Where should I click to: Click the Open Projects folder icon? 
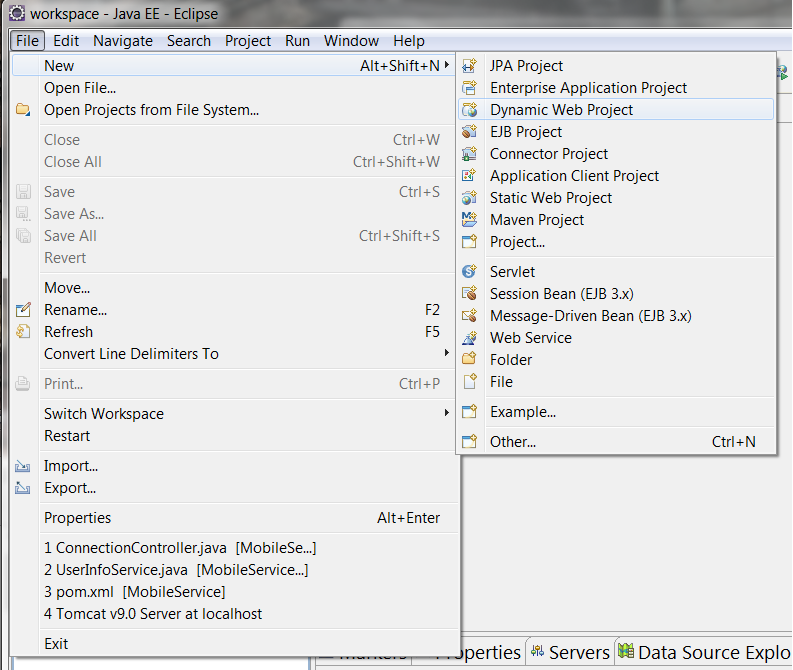click(x=23, y=110)
